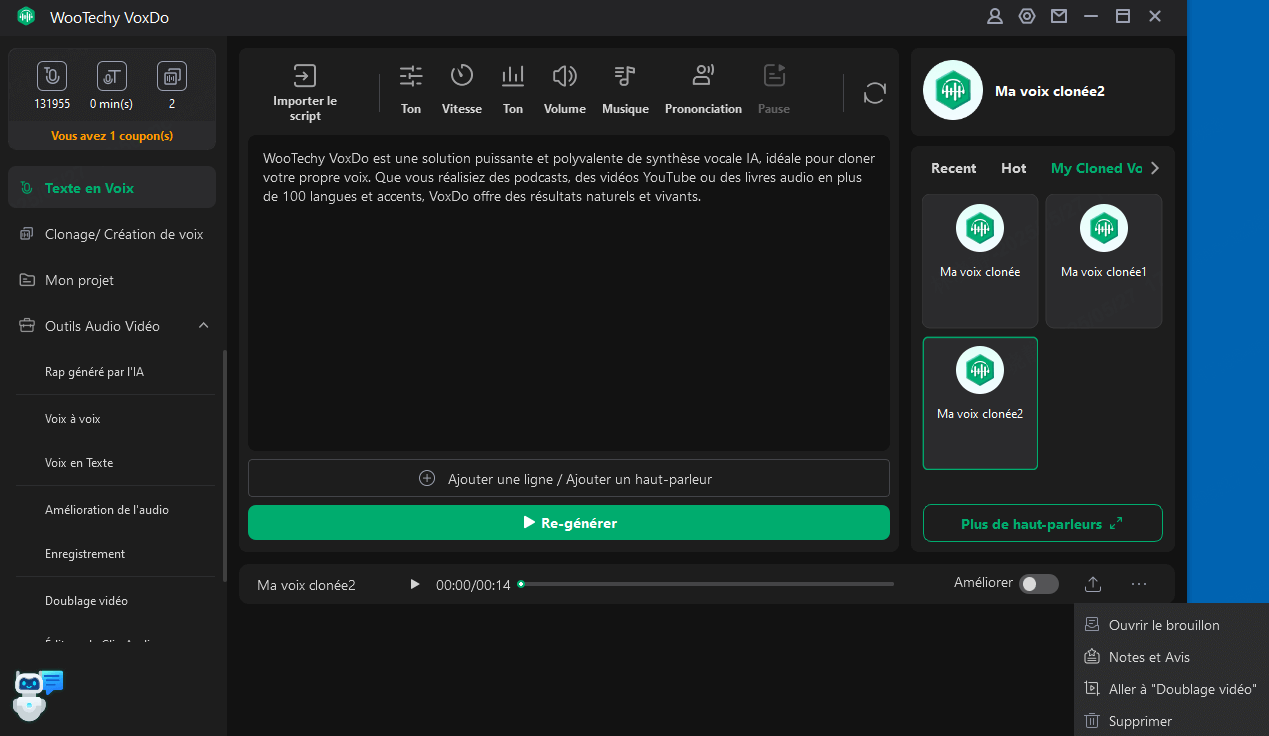
Task: Collapse the Outils Audio Vidéo section
Action: click(204, 326)
